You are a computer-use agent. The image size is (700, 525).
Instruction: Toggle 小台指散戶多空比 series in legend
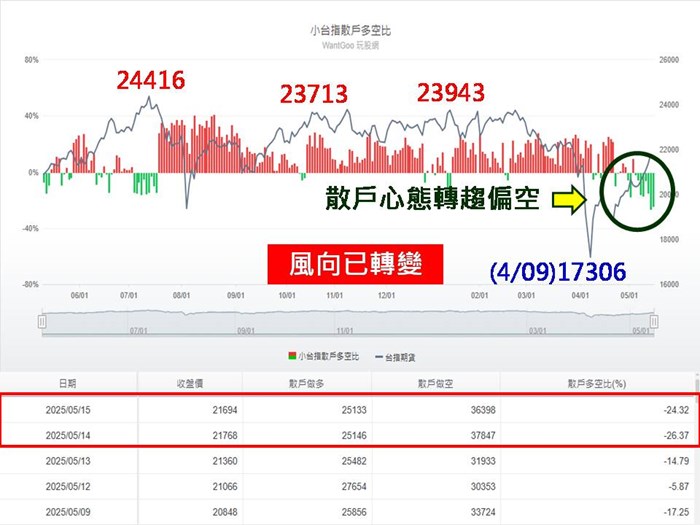click(x=320, y=355)
